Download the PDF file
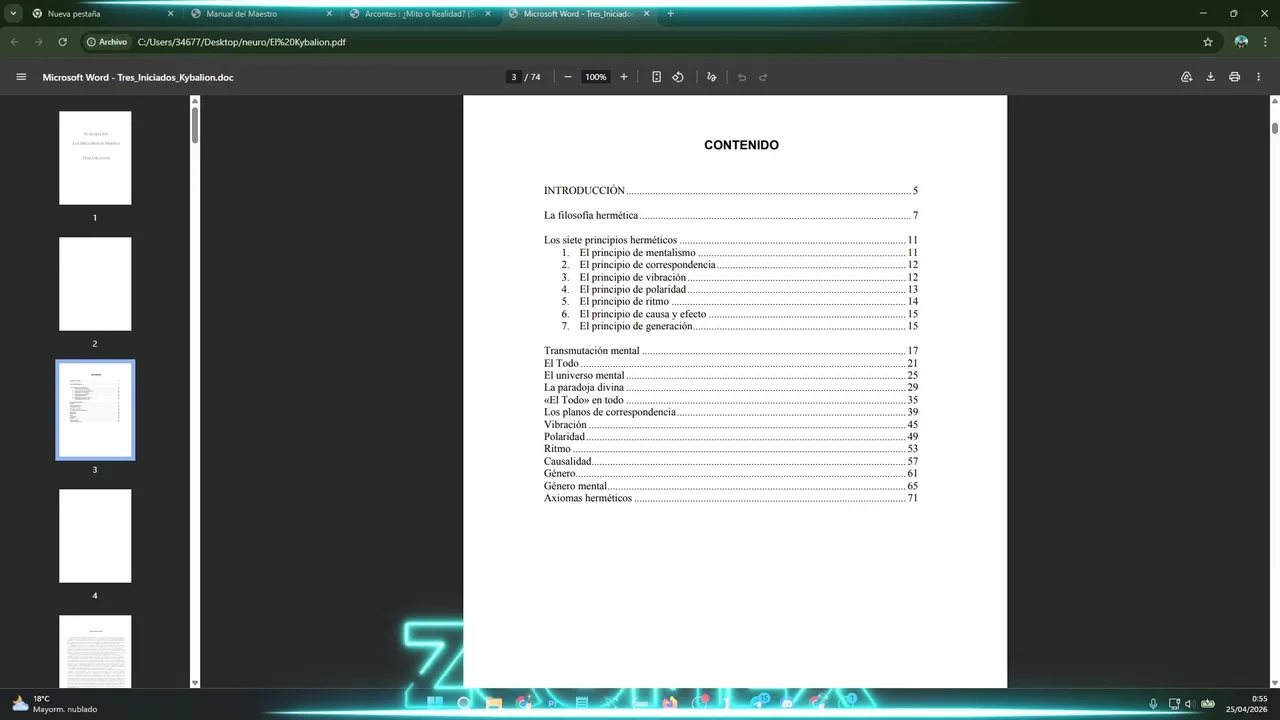 [x=1210, y=77]
